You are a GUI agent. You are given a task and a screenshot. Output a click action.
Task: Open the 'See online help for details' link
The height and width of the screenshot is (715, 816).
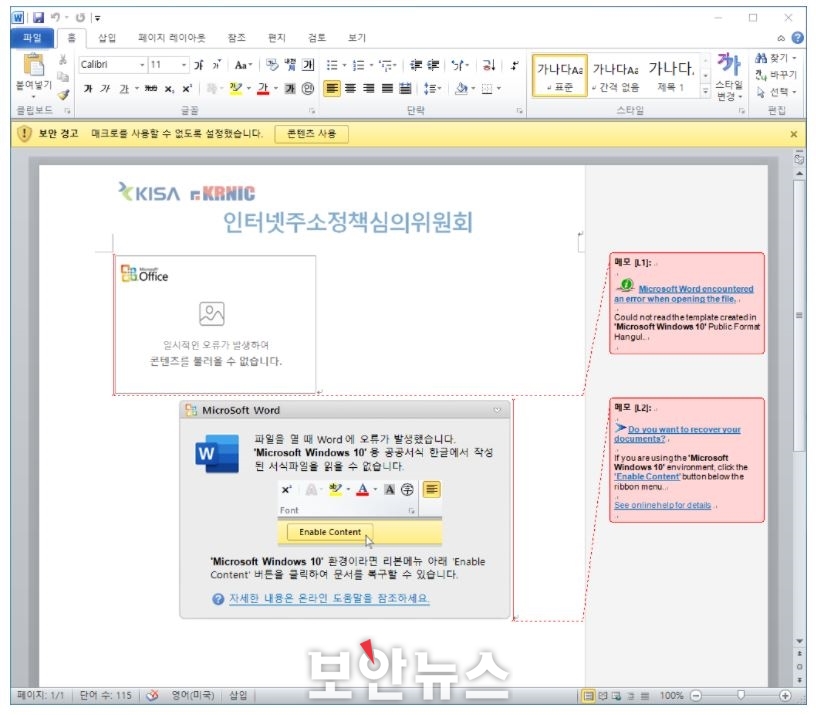point(662,505)
